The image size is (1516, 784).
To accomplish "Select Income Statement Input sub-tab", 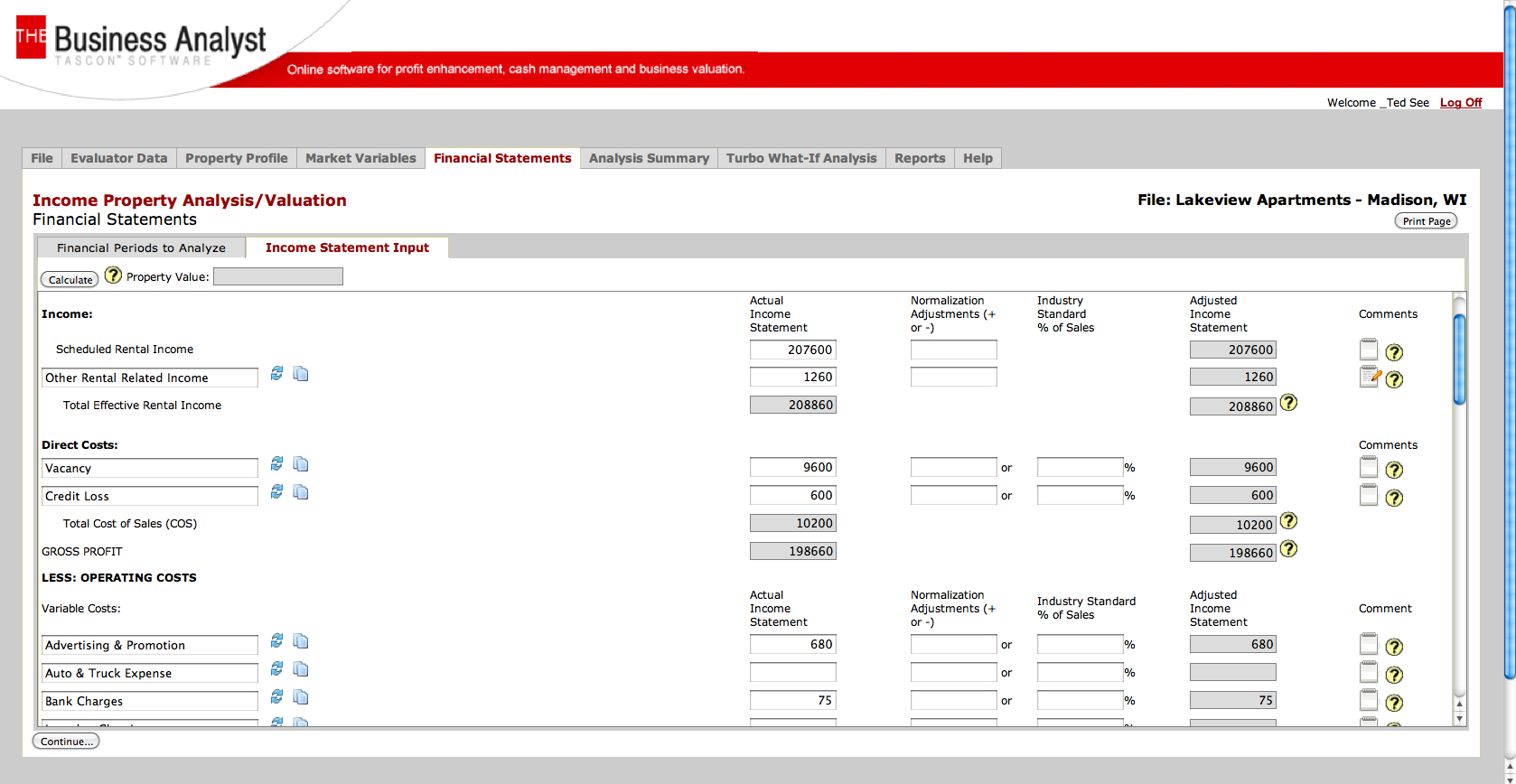I will pyautogui.click(x=347, y=247).
